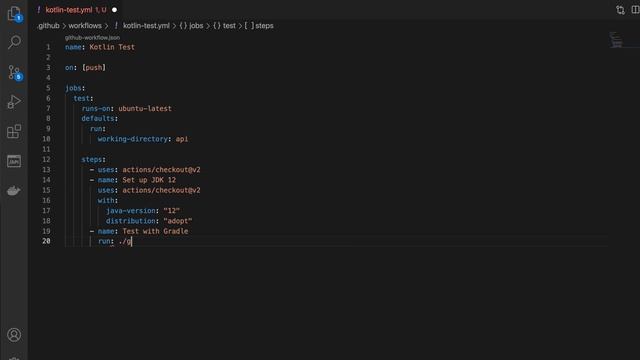Click the kotlin-test.yml breadcrumb

click(x=146, y=26)
